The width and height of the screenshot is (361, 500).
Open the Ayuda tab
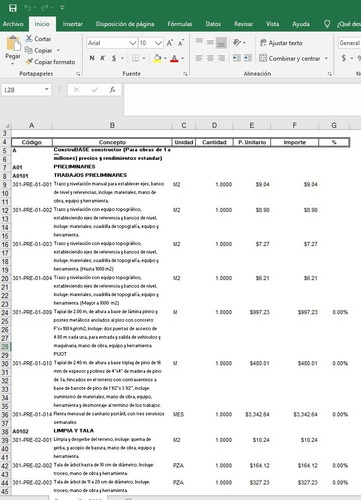[x=301, y=24]
